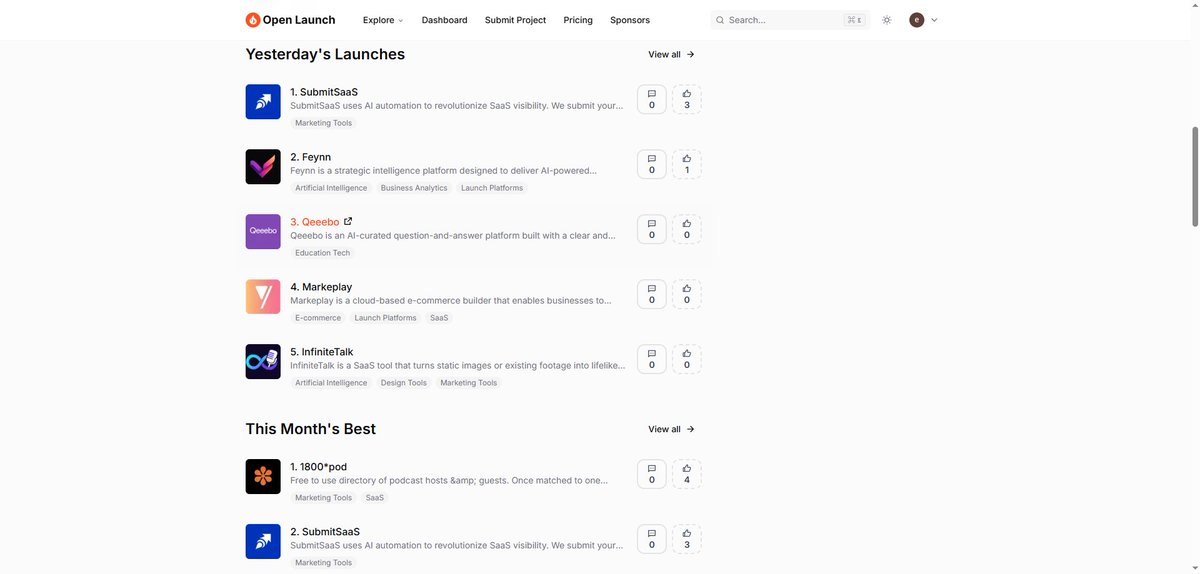Open the '3. Qeeebo' project title
The height and width of the screenshot is (574, 1200).
pyautogui.click(x=314, y=222)
